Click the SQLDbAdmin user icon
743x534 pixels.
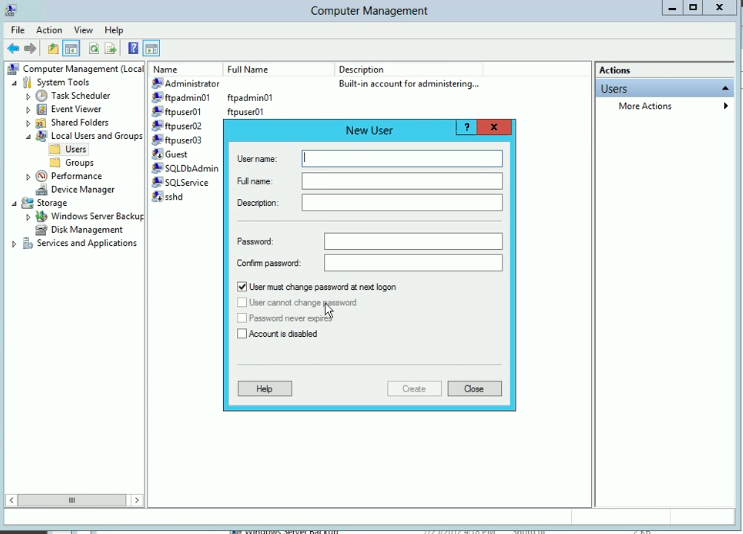(x=157, y=168)
